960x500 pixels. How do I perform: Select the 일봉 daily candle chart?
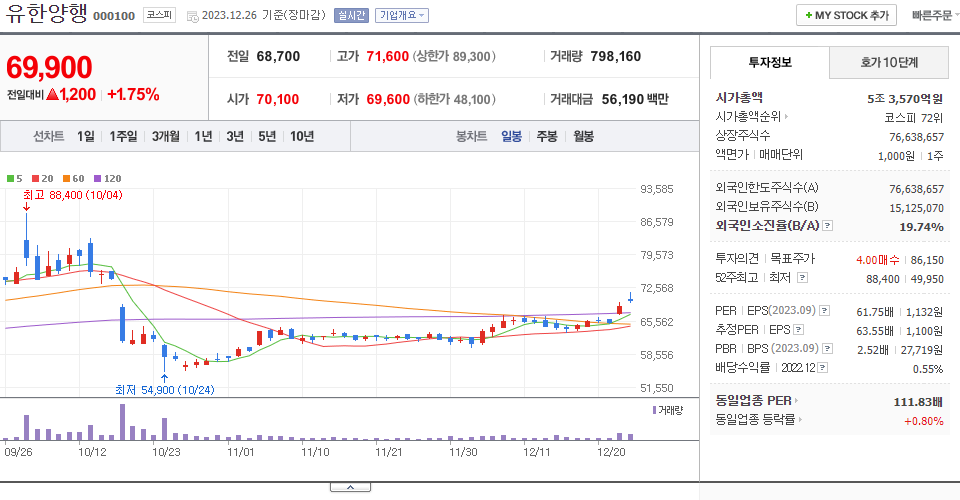511,136
